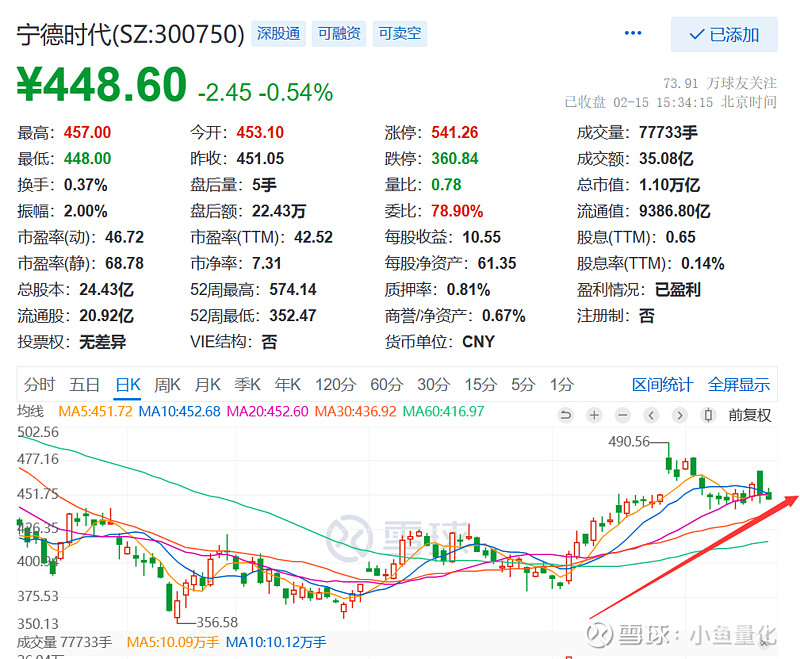The width and height of the screenshot is (800, 659).
Task: Click the 深股通 tag
Action: 279,34
